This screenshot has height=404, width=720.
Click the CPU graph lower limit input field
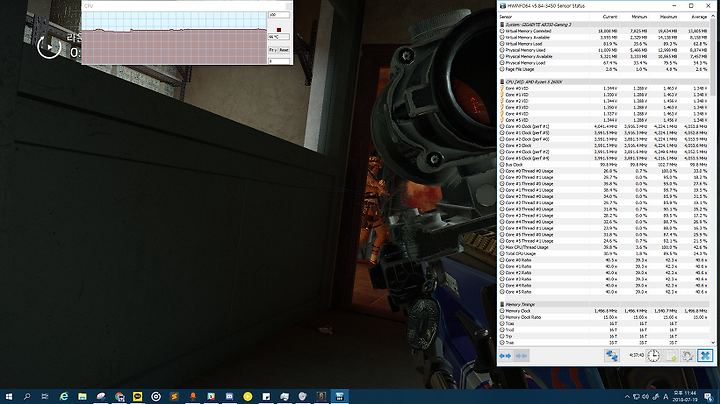[x=279, y=61]
